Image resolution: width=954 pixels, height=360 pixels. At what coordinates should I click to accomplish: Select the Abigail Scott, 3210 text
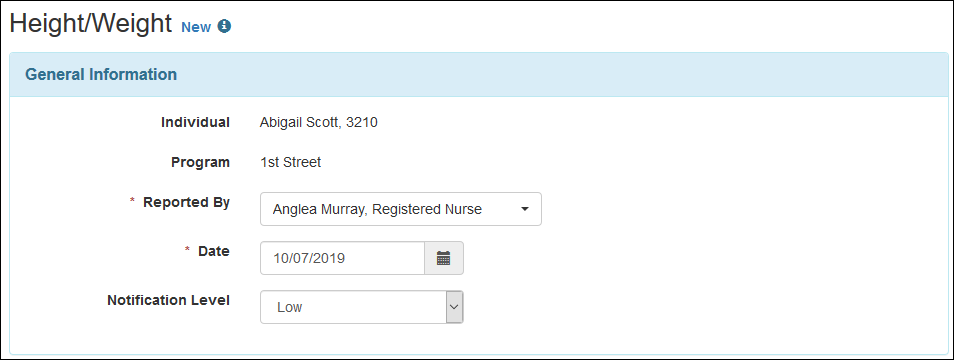click(319, 123)
